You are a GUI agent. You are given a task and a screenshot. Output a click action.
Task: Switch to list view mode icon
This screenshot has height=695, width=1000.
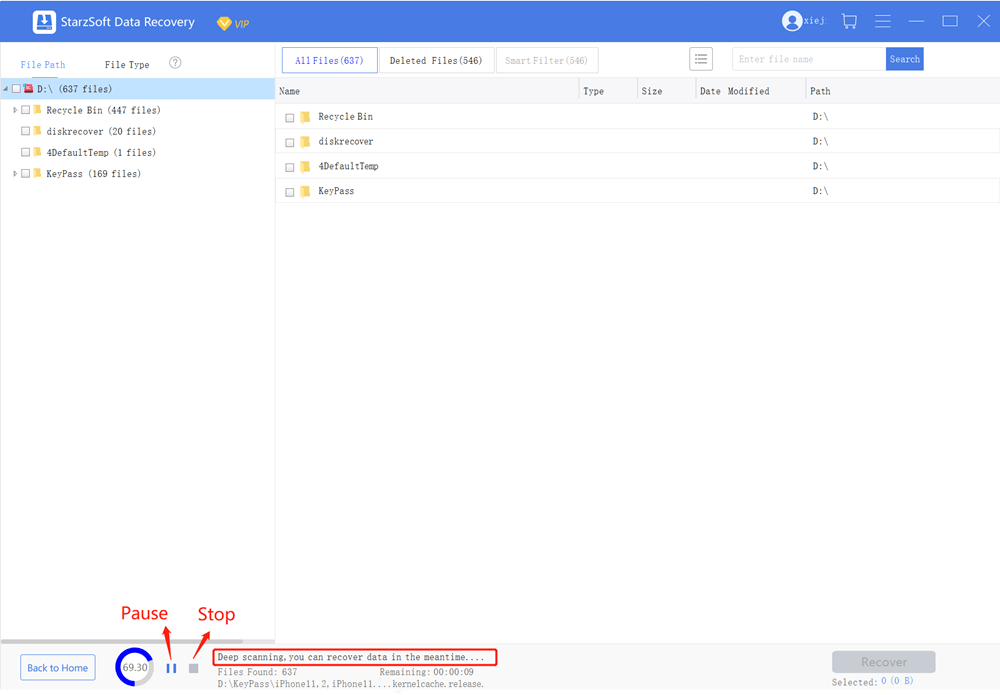(700, 59)
